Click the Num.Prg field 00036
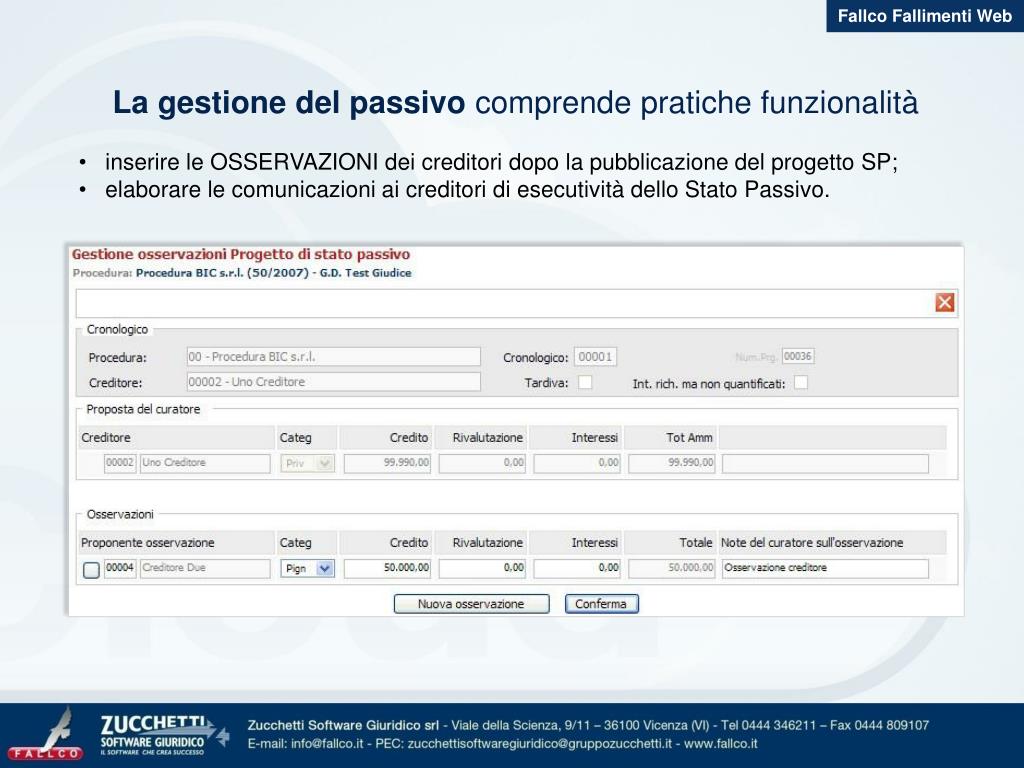The height and width of the screenshot is (768, 1024). [x=797, y=356]
